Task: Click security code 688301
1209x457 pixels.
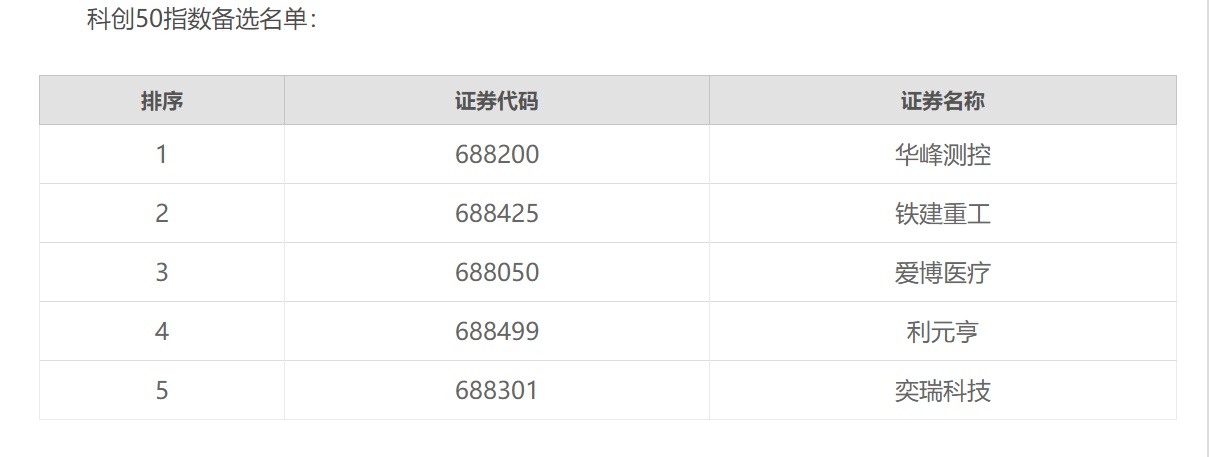Action: click(x=496, y=390)
